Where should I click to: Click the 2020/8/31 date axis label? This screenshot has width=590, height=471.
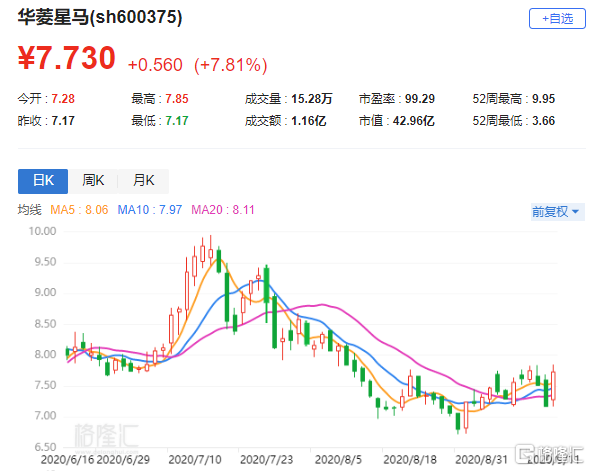[x=481, y=460]
